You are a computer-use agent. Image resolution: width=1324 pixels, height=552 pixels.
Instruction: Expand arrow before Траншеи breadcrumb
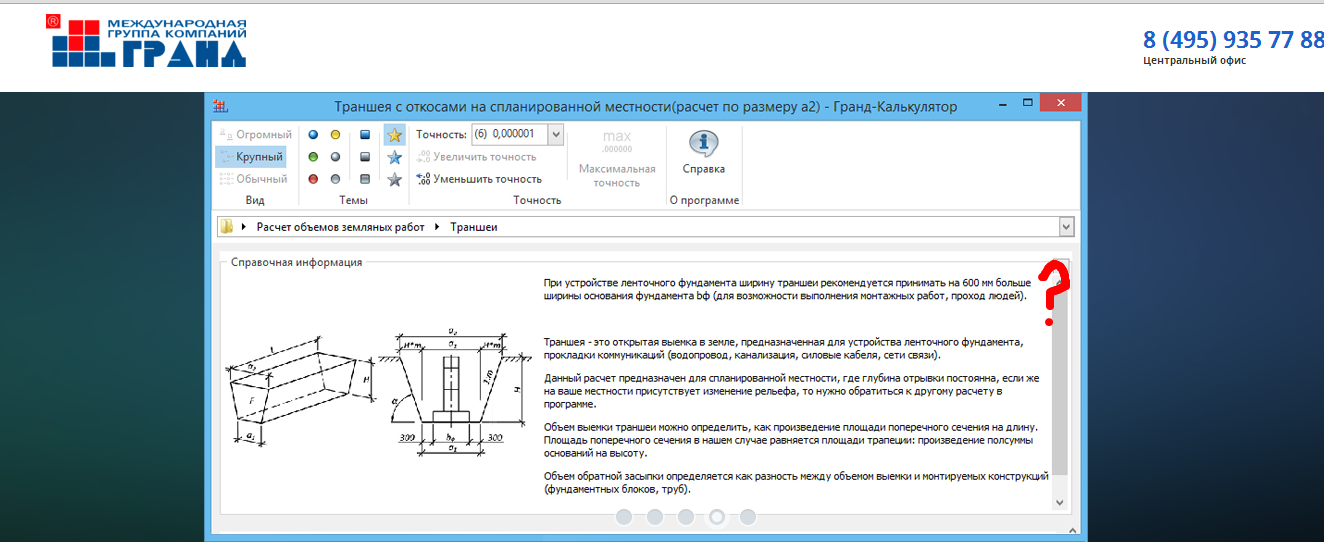(437, 227)
